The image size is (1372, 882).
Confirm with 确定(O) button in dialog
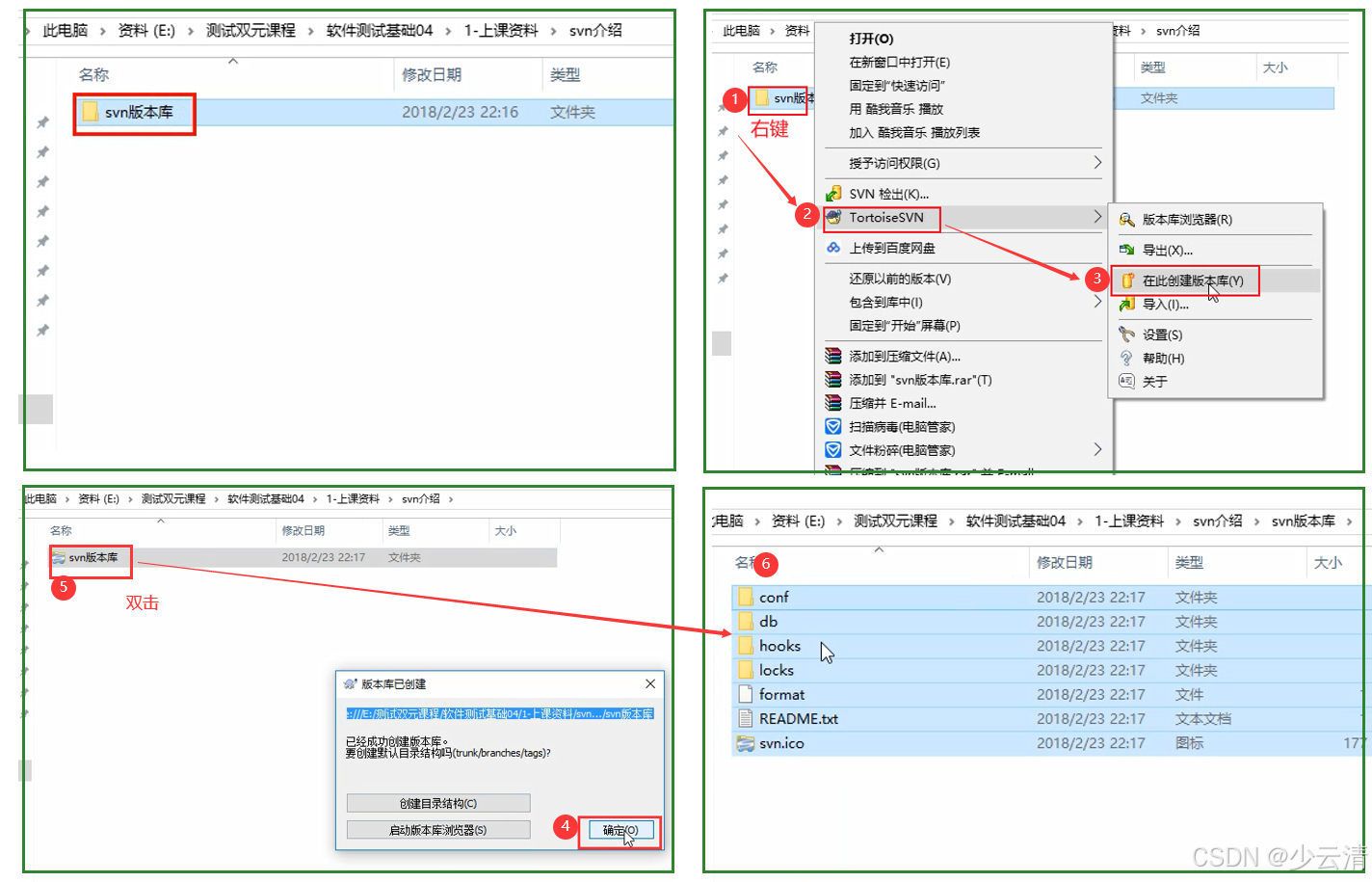click(620, 830)
